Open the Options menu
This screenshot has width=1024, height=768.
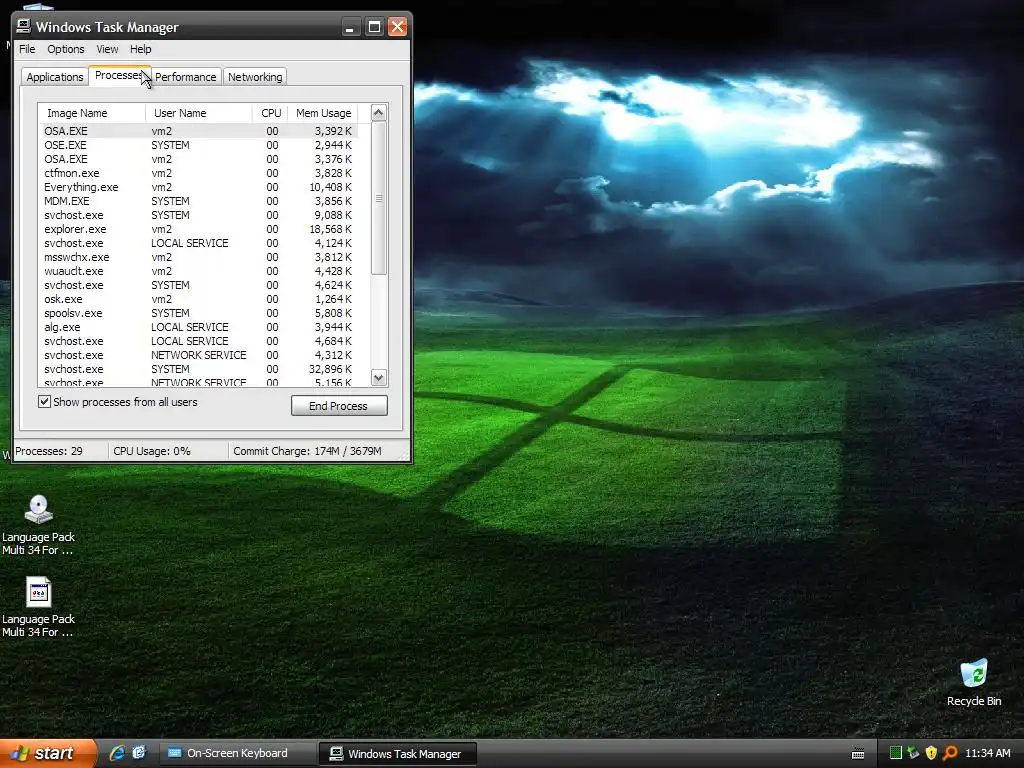pos(65,49)
